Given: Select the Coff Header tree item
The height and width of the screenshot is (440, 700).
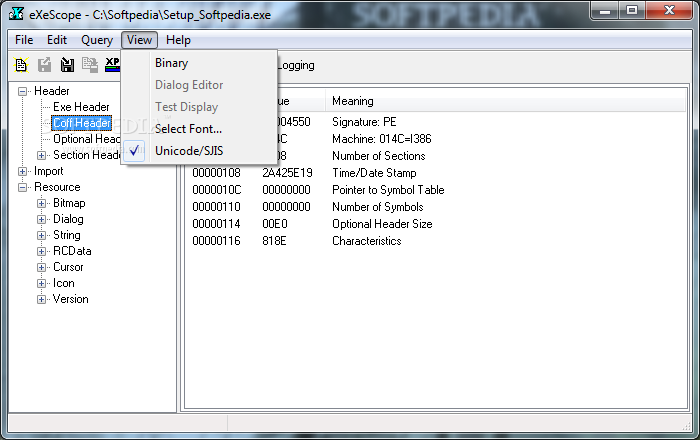Looking at the screenshot, I should point(81,123).
